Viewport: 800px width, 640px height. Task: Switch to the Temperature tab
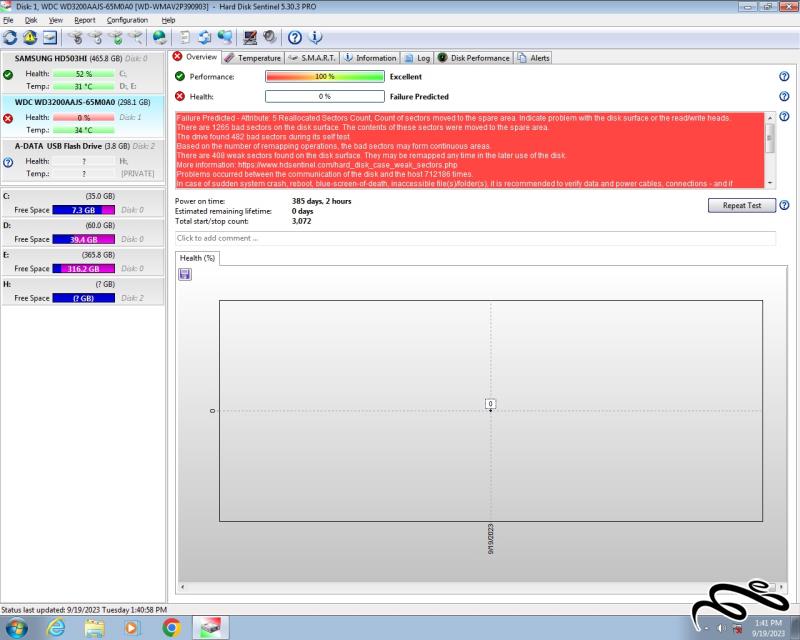253,58
